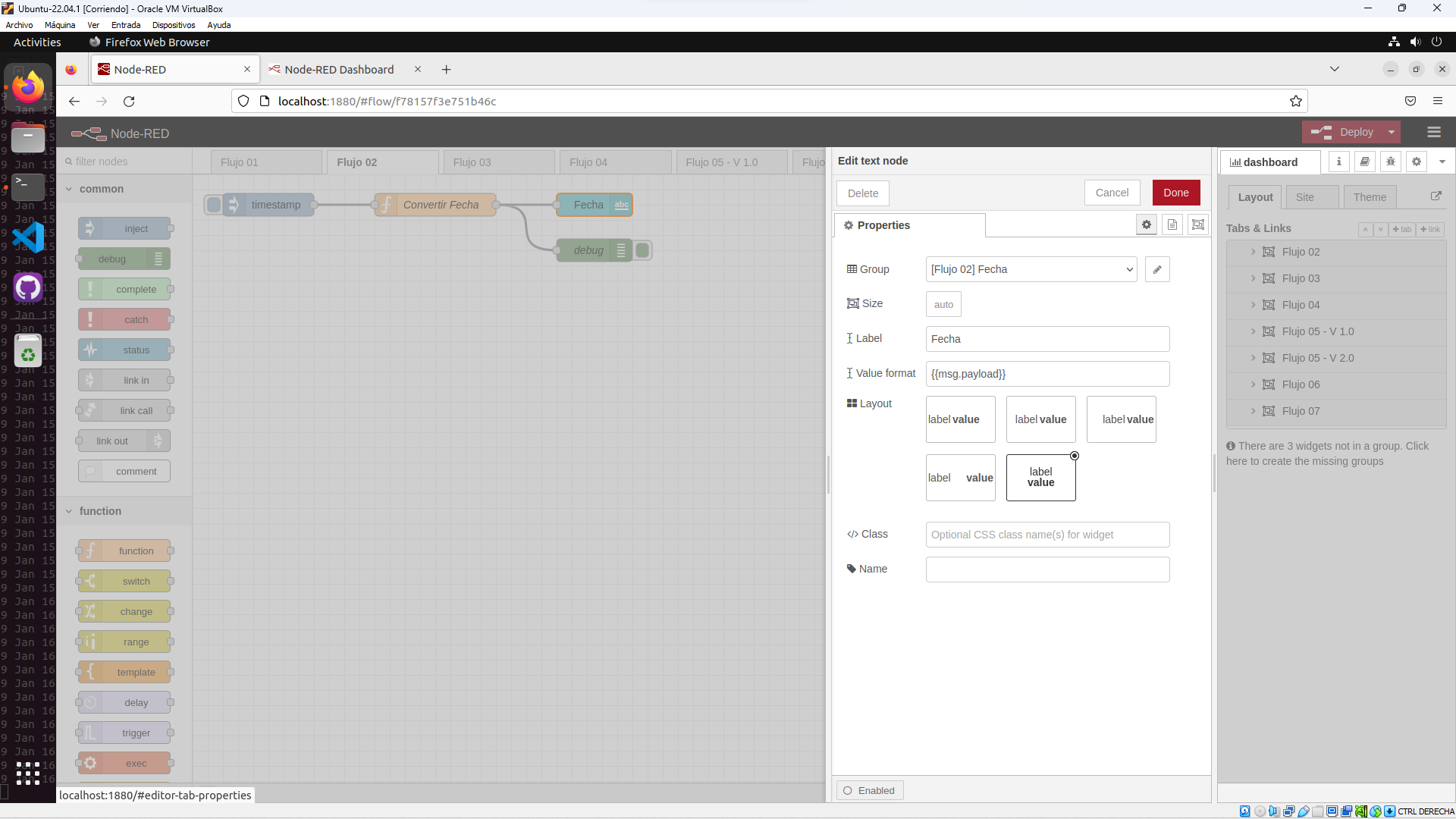This screenshot has width=1456, height=819.
Task: Open the help sidebar tab (book icon)
Action: pyautogui.click(x=1364, y=162)
